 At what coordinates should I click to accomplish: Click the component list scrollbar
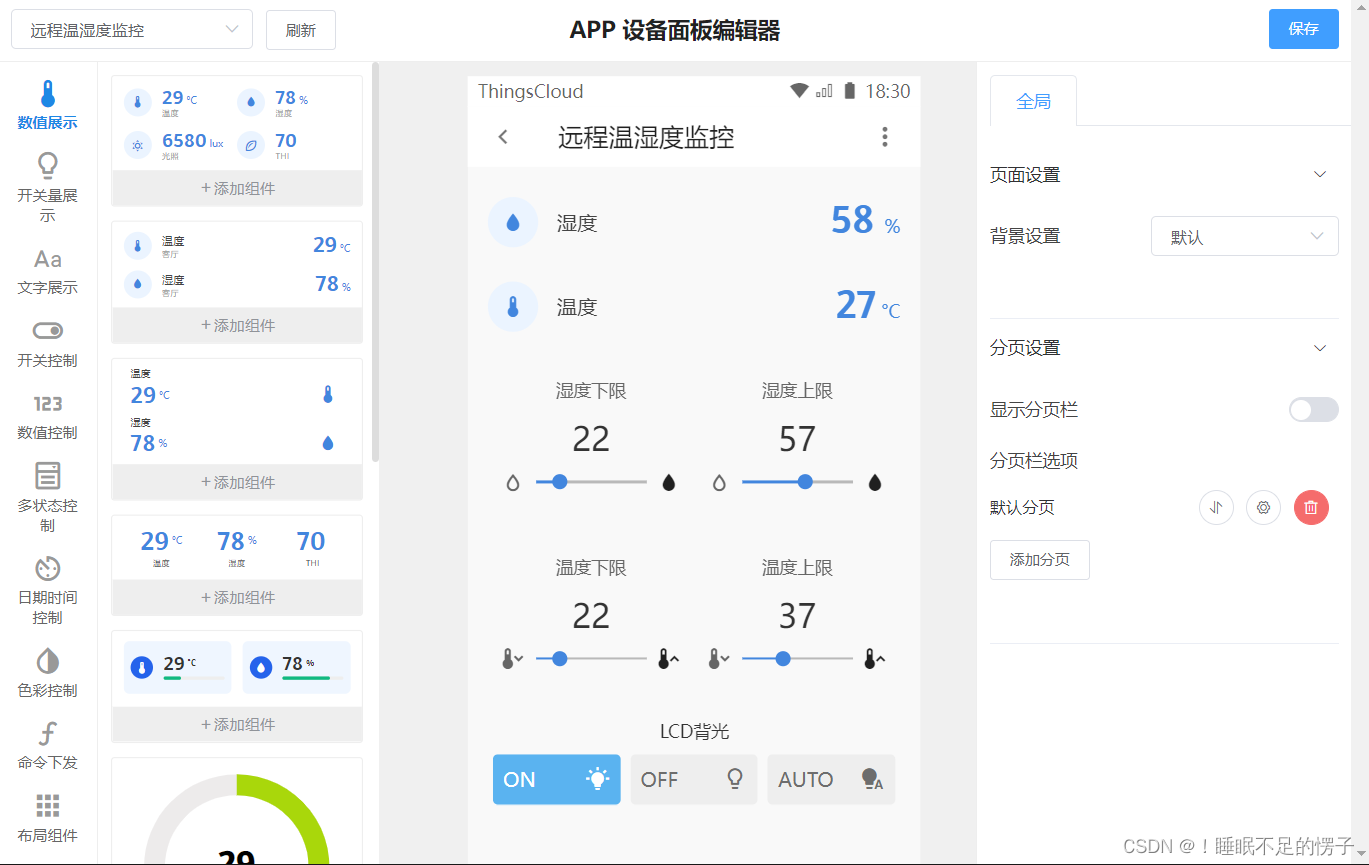click(376, 262)
